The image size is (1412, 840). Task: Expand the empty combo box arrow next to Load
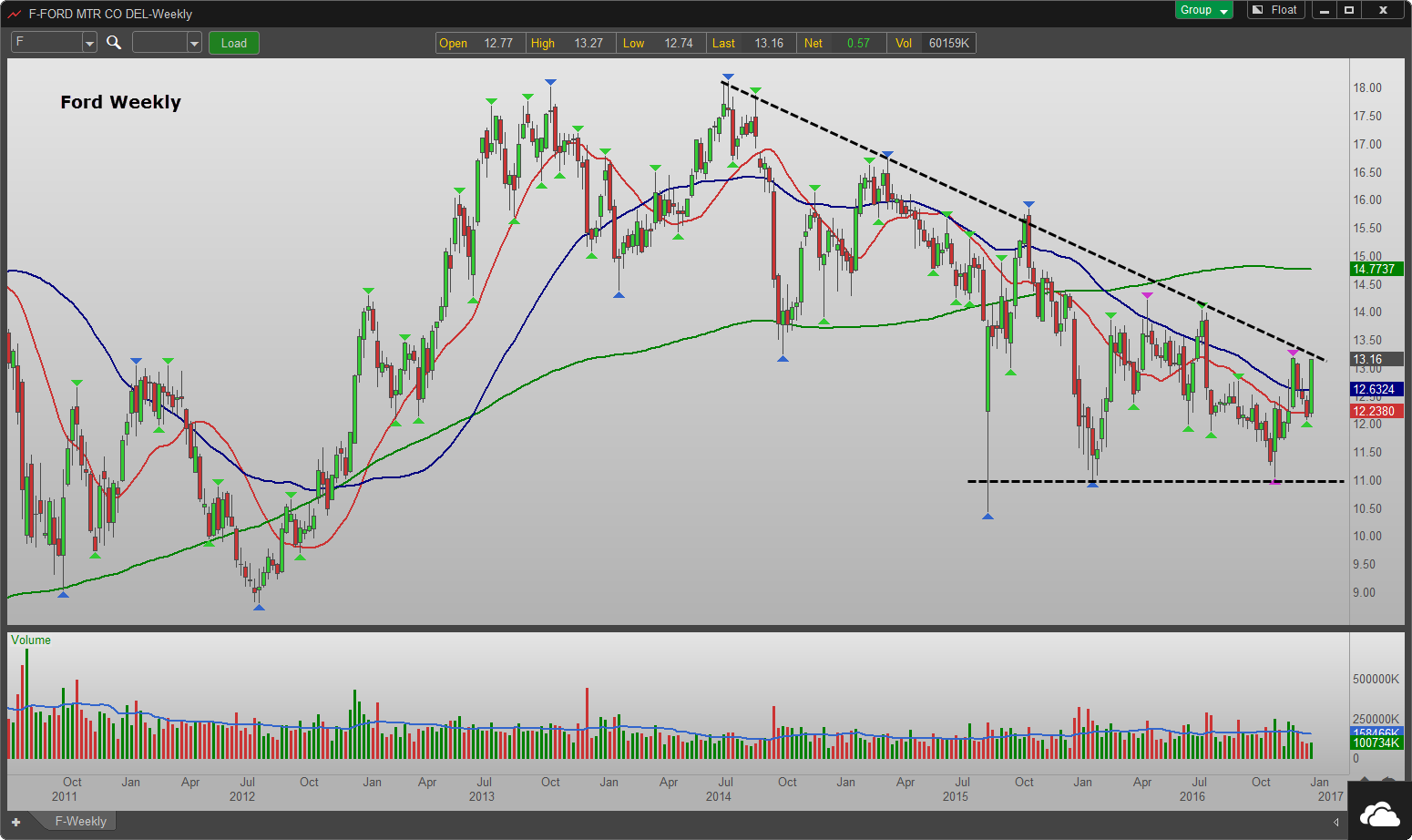click(x=194, y=43)
